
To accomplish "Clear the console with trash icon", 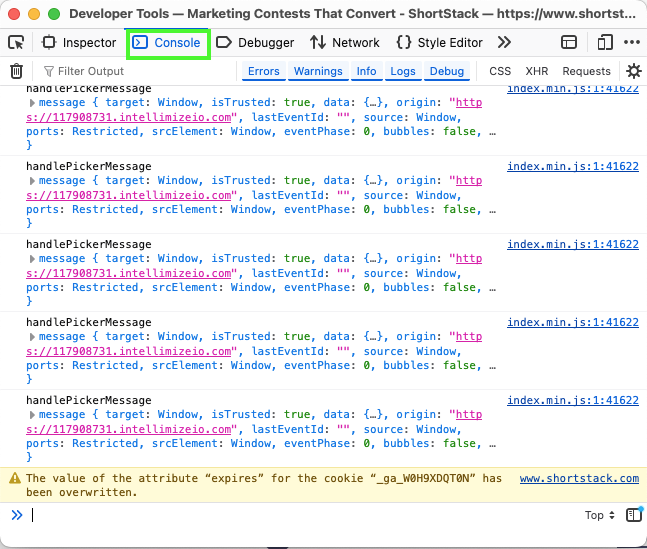I will coord(17,71).
